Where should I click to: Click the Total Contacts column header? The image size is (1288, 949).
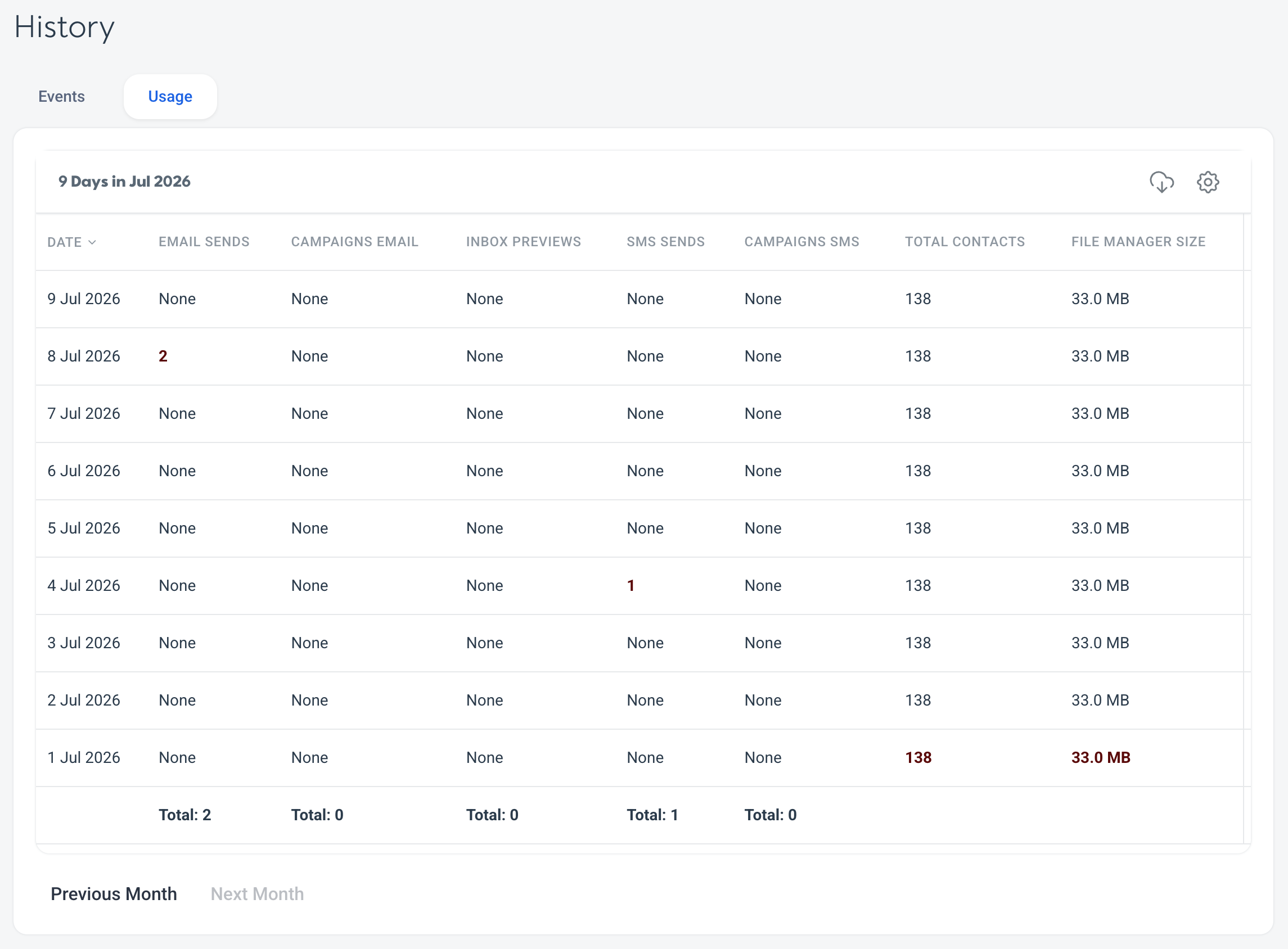[x=965, y=242]
